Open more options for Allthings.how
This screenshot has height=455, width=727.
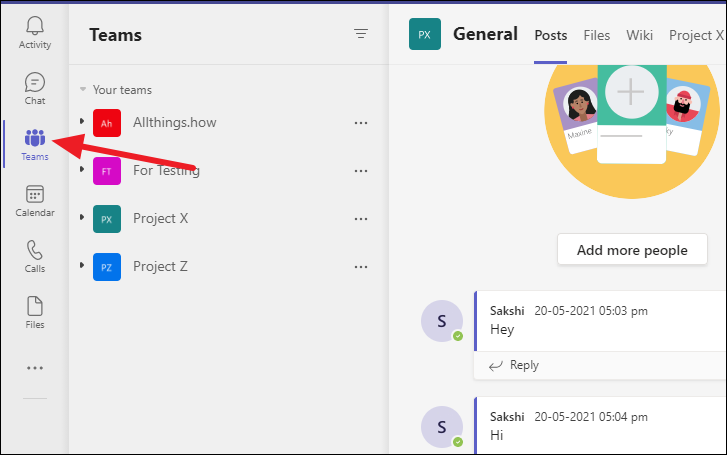coord(361,123)
